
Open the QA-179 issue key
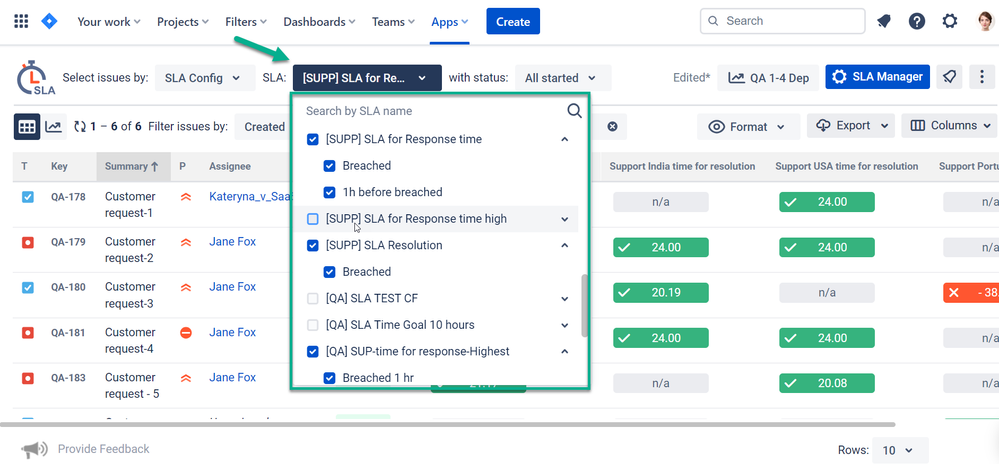coord(68,242)
